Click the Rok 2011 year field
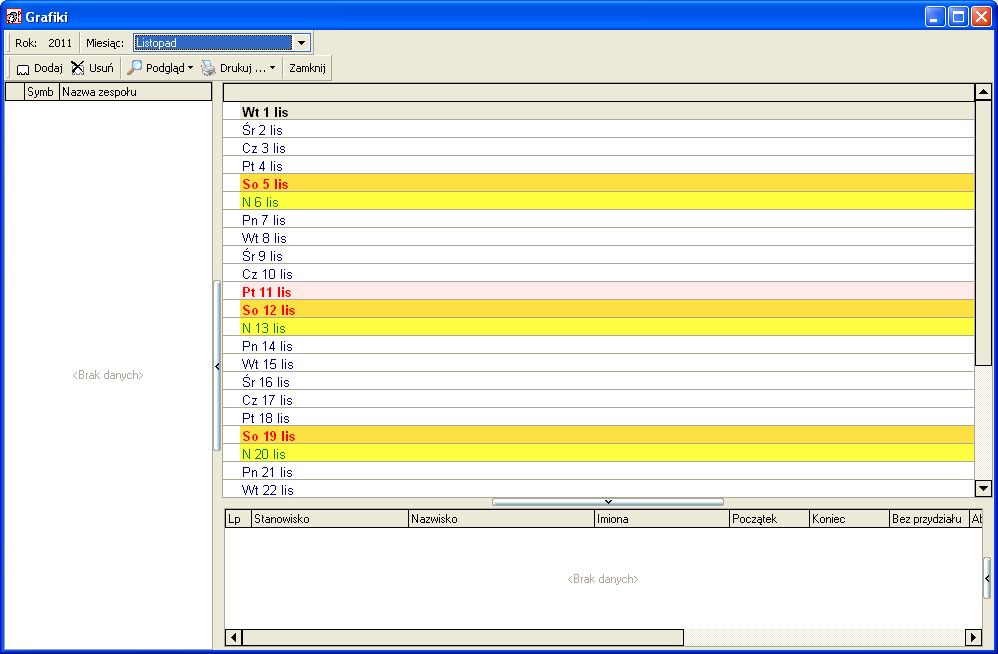The image size is (998, 654). 60,43
